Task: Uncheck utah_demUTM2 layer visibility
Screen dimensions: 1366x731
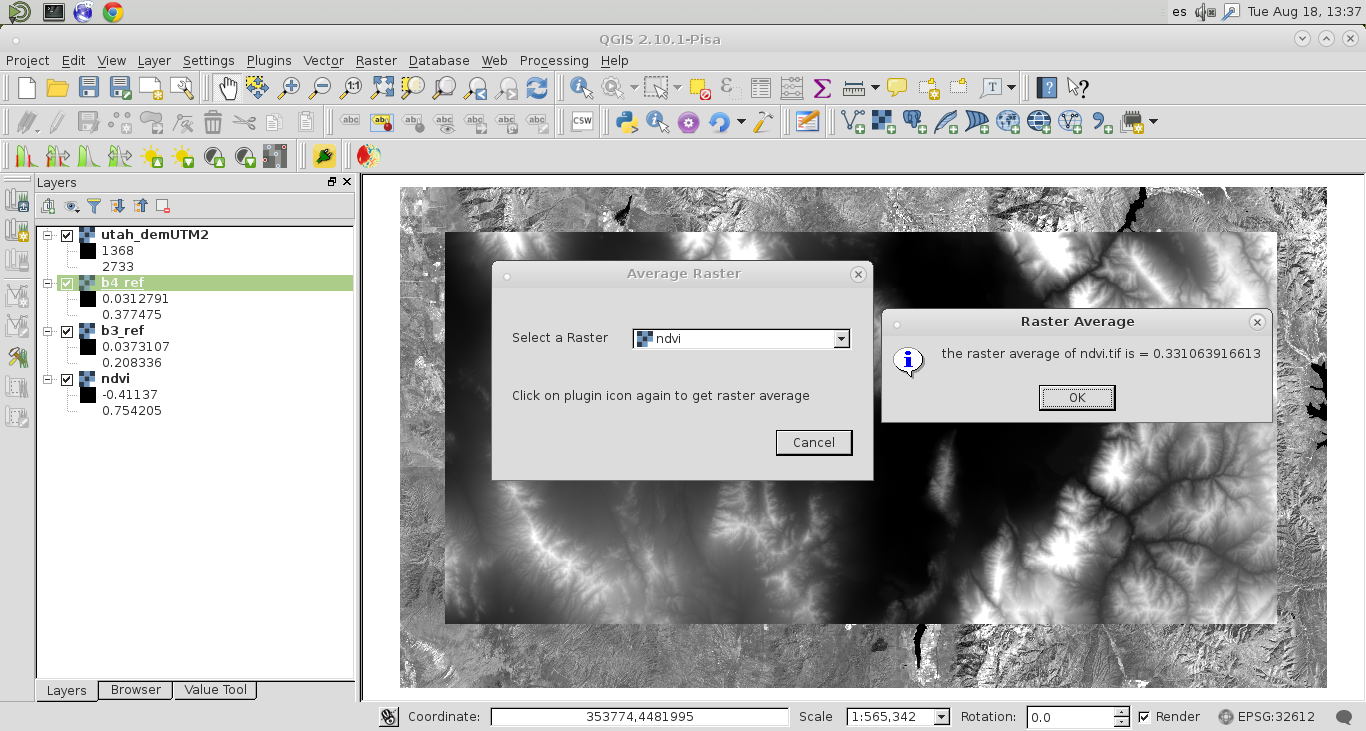Action: point(67,236)
